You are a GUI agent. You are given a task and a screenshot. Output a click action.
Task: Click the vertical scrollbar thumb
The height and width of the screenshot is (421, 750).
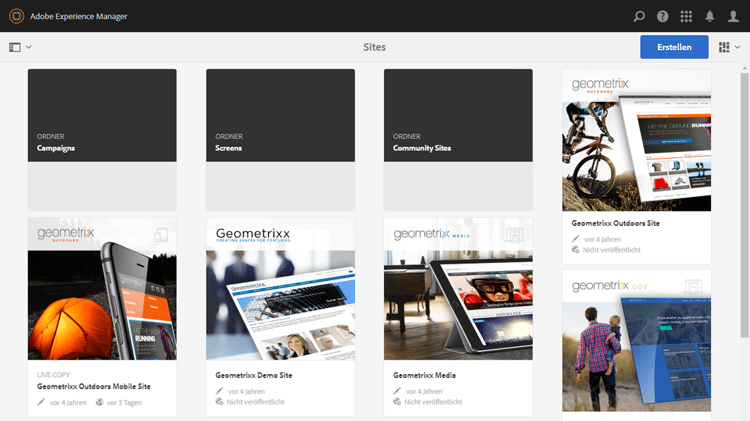click(744, 205)
